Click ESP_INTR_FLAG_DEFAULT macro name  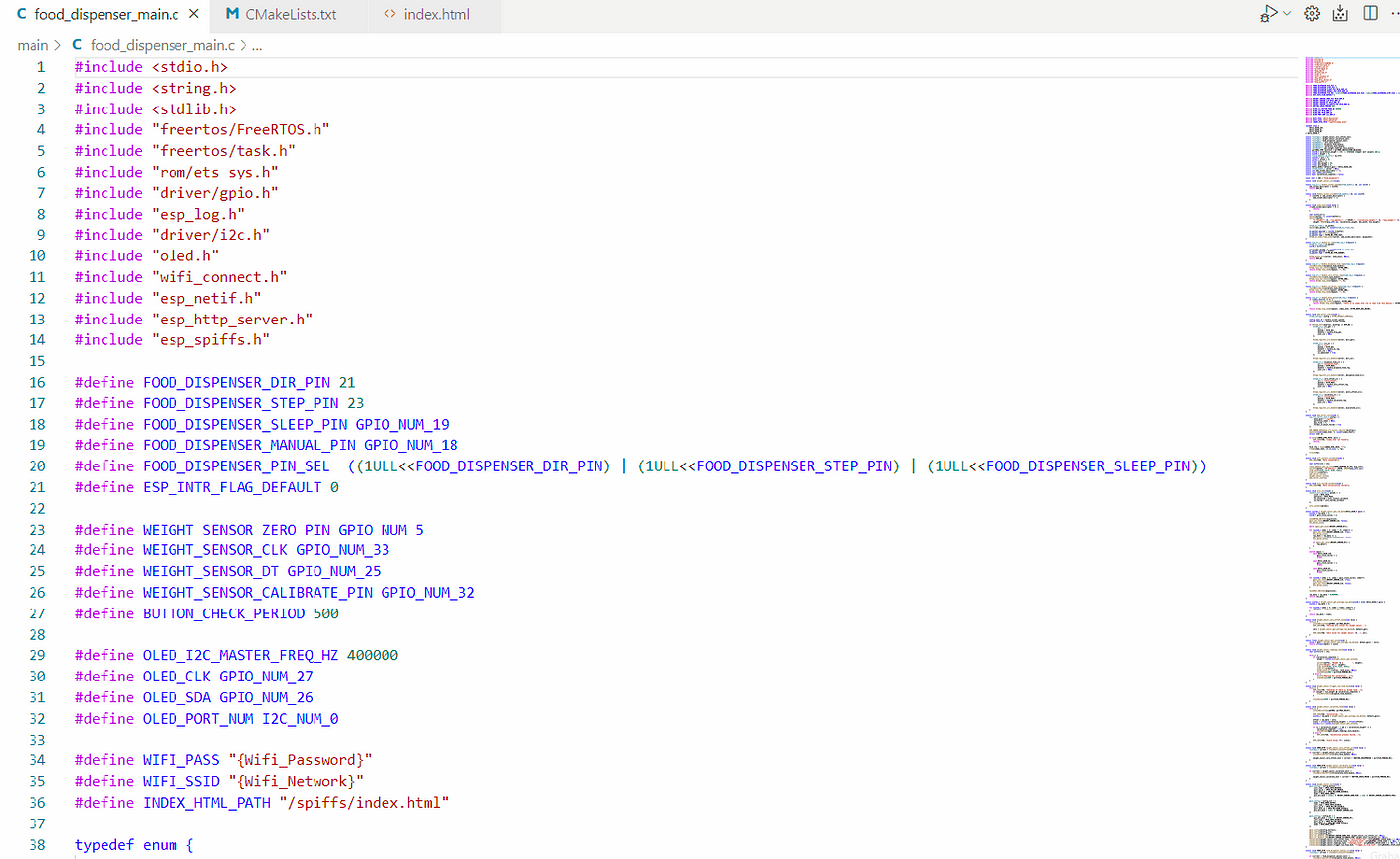(232, 487)
